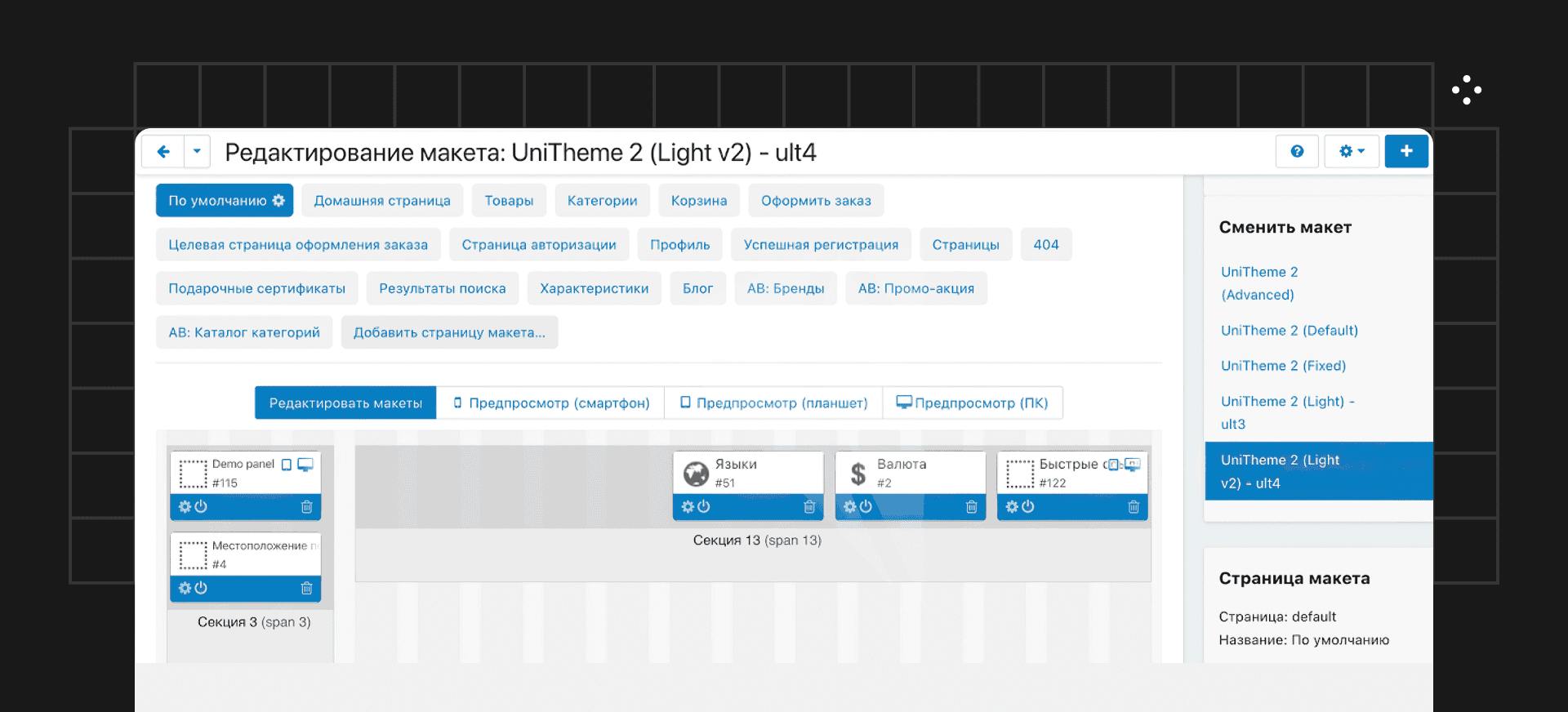Switch layout to UniTheme 2 (Fixed)

click(1284, 366)
